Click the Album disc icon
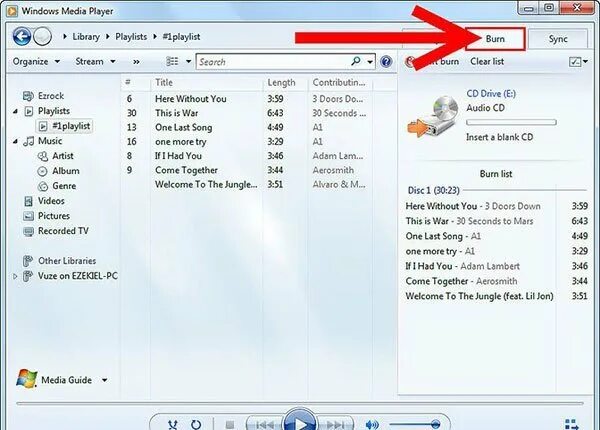This screenshot has width=600, height=430. coord(42,171)
